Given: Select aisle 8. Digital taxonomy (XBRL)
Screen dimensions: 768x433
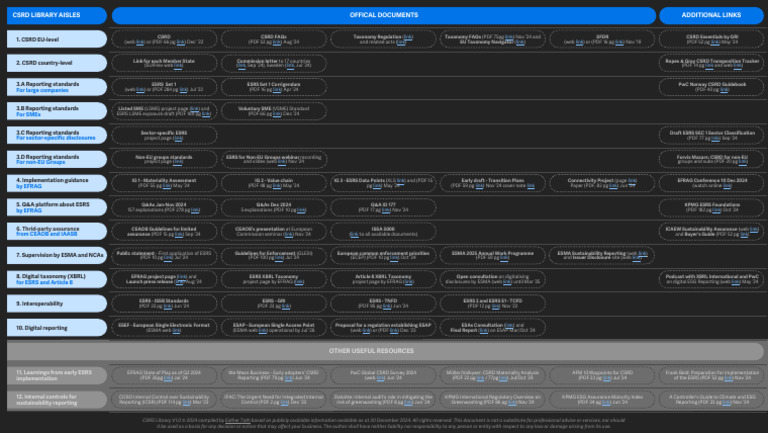Looking at the screenshot, I should (x=57, y=279).
